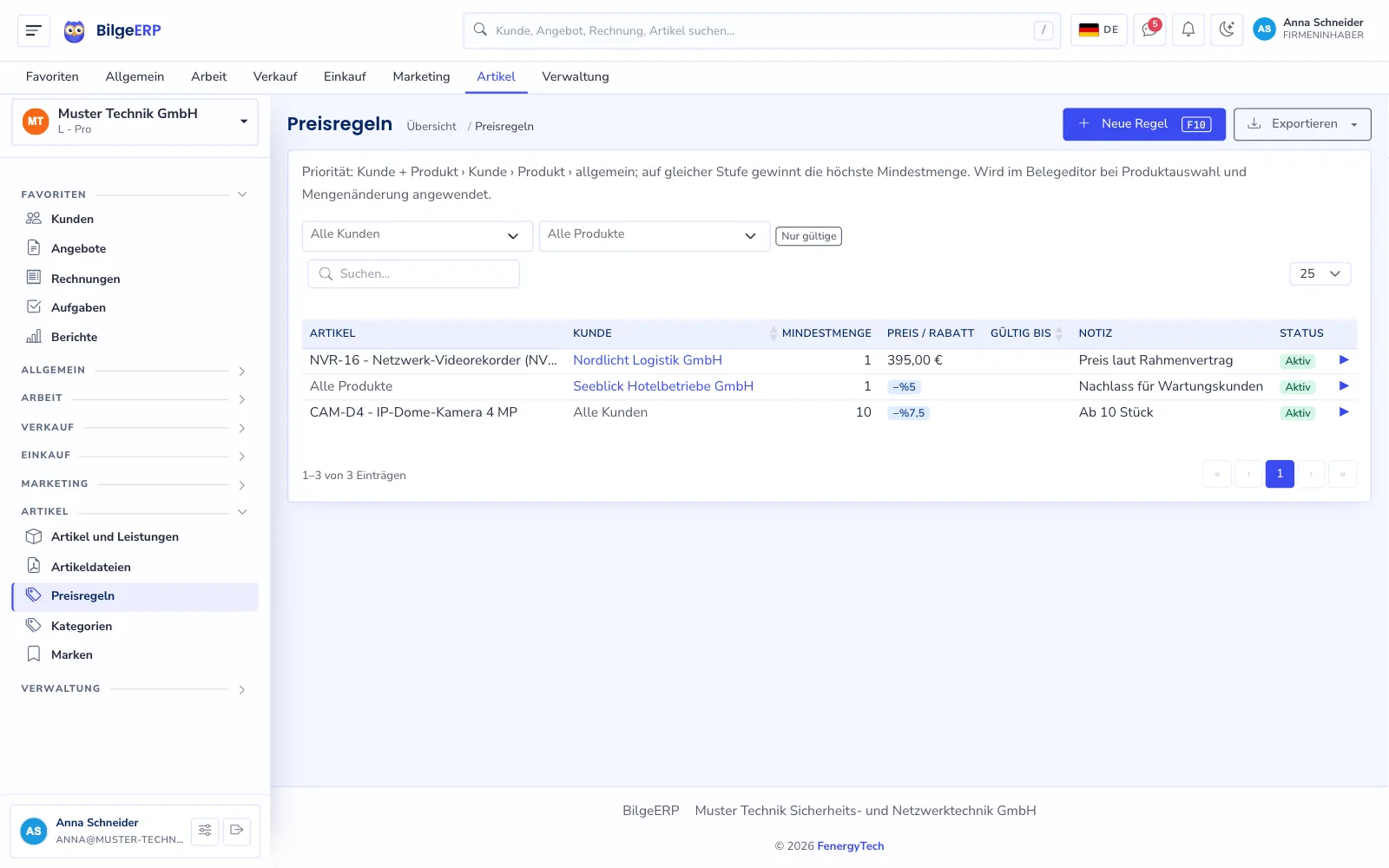Open the Seeblick Hotelbetriebe GmbH customer link
This screenshot has width=1389, height=868.
(x=663, y=386)
